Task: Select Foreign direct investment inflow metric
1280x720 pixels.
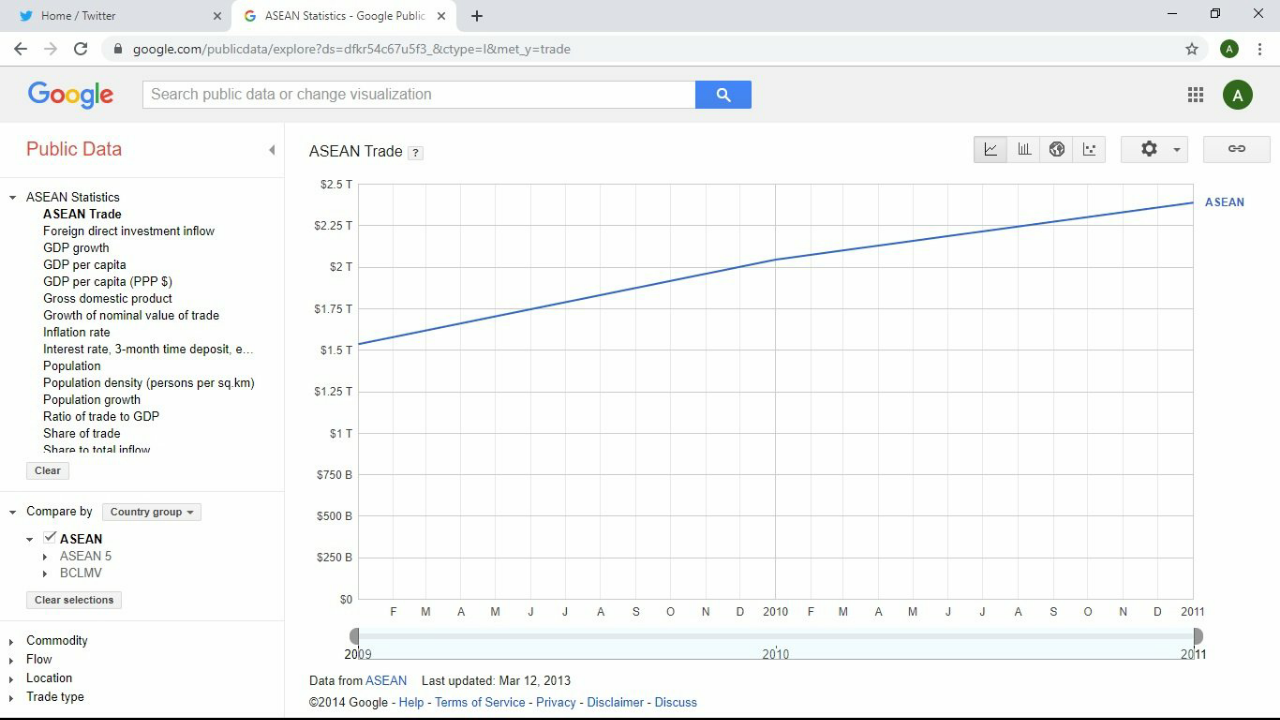Action: (x=129, y=231)
